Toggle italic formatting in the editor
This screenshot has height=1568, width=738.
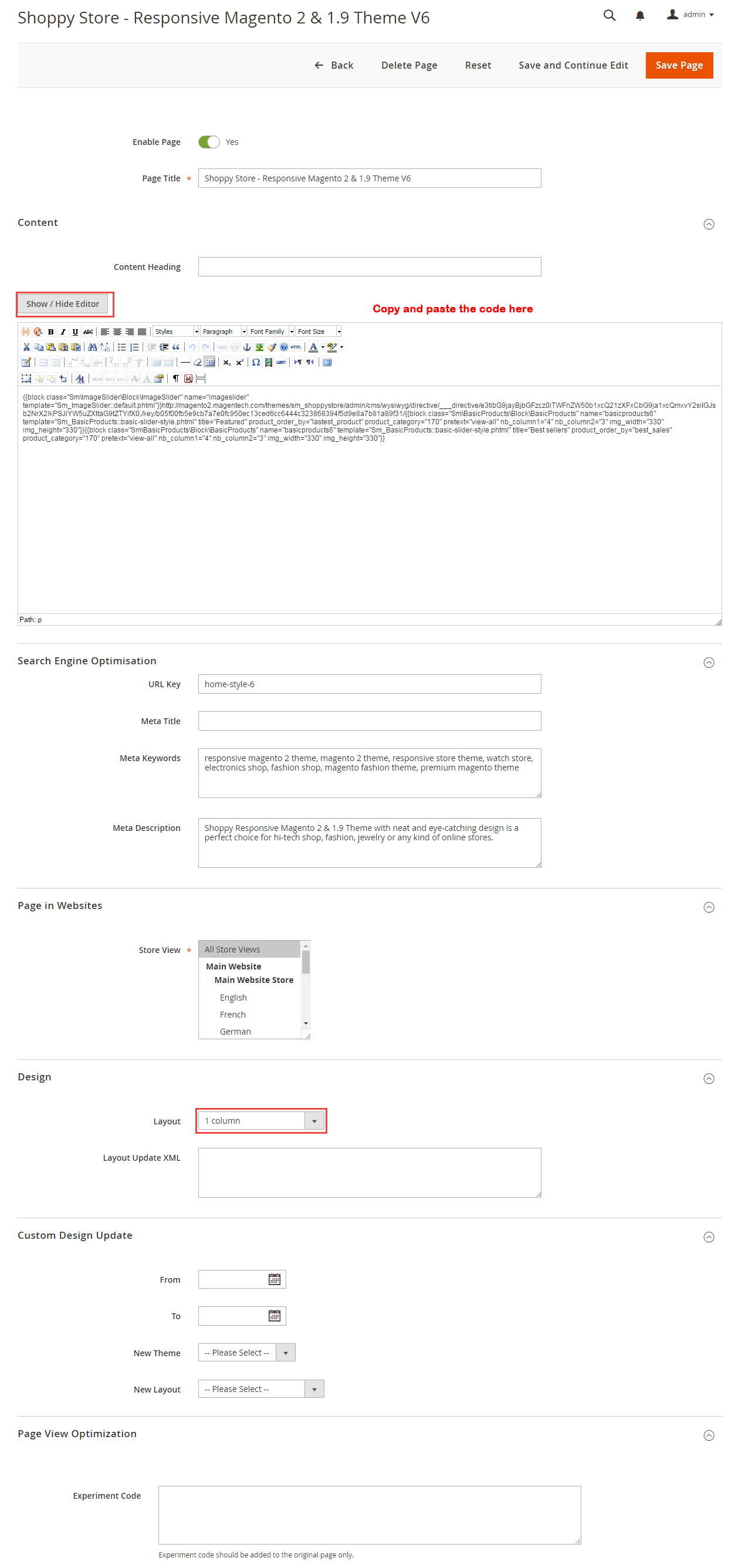tap(63, 332)
